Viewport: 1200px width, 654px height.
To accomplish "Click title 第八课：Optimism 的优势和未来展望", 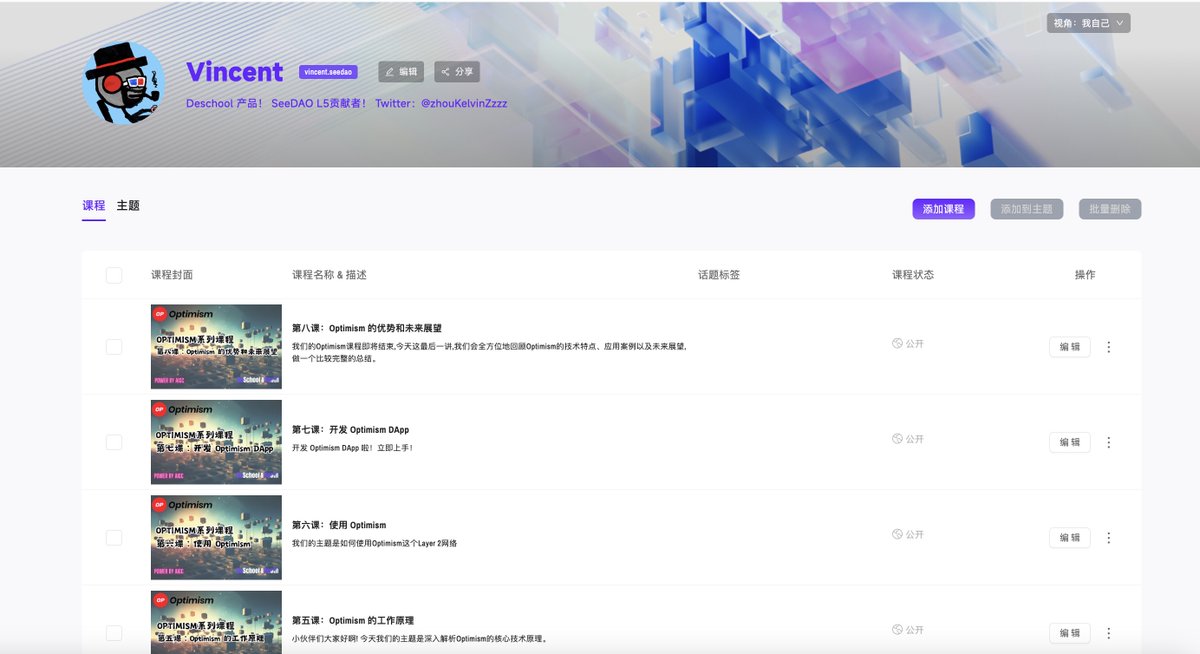I will [367, 328].
